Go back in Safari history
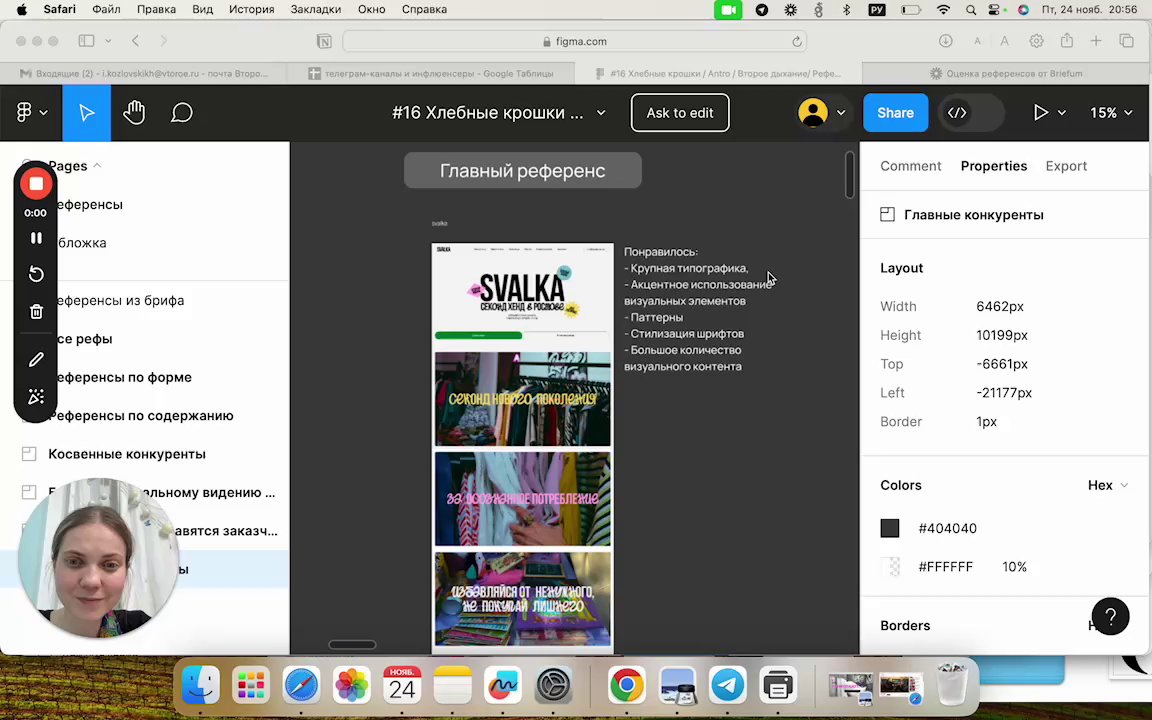The height and width of the screenshot is (720, 1152). click(x=135, y=41)
